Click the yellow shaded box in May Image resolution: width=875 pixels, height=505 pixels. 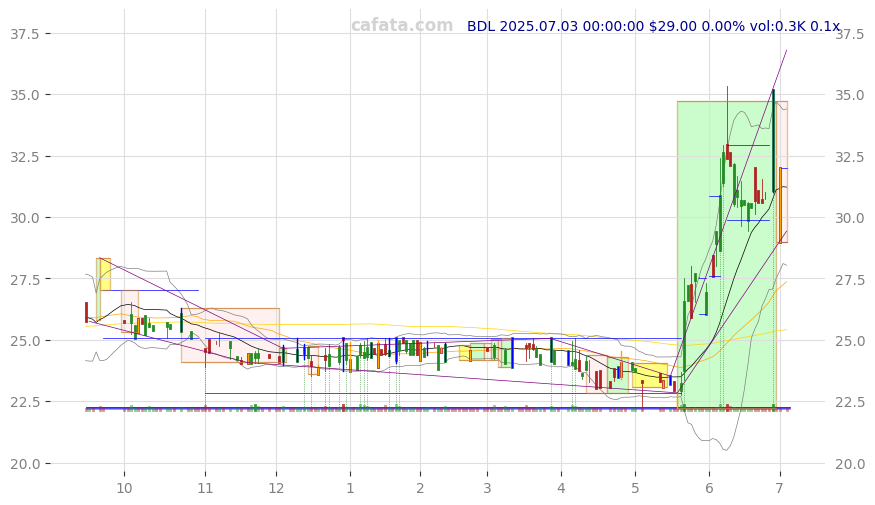650,376
